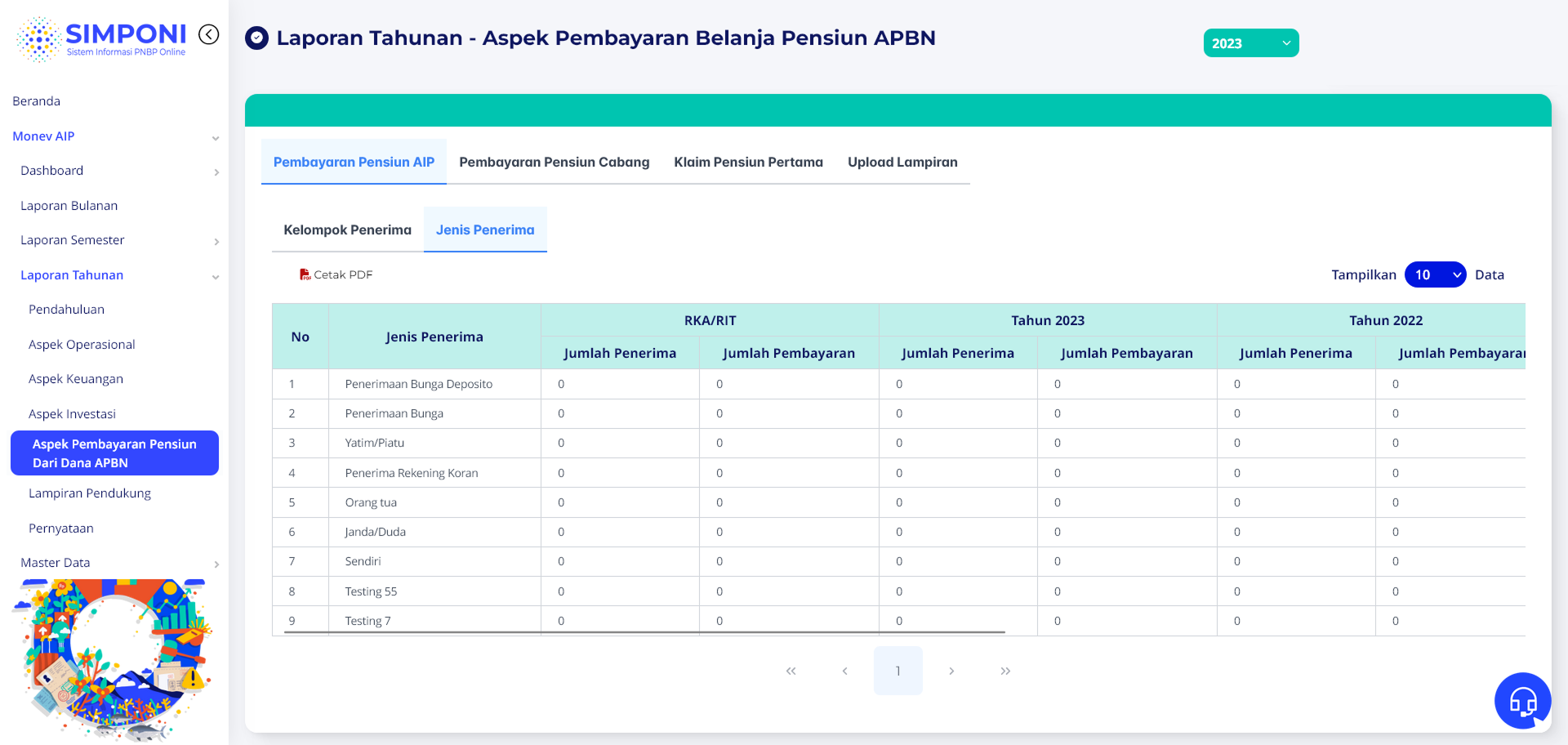The width and height of the screenshot is (1568, 745).
Task: Click the Cetak PDF file icon
Action: (x=305, y=274)
